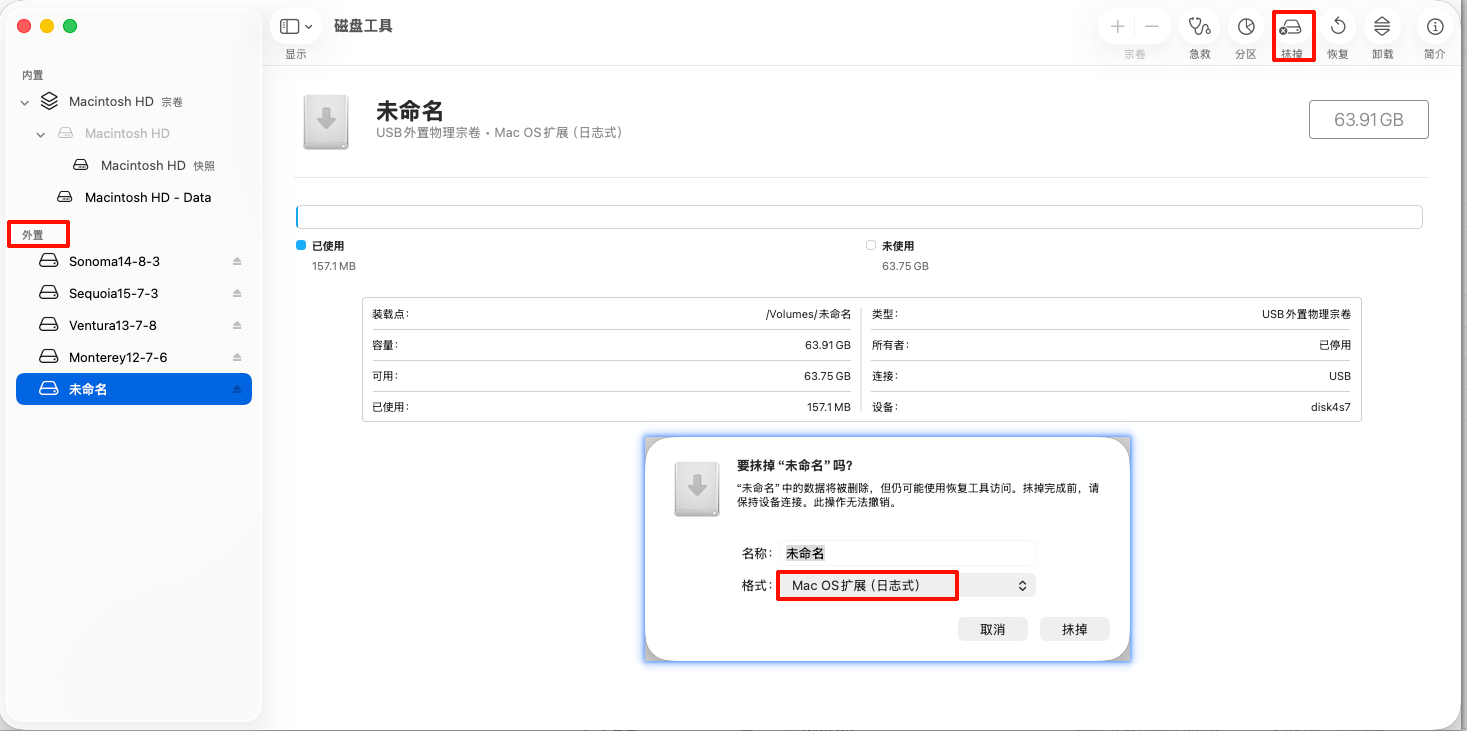Click the name (名称) field in dialog
The image size is (1467, 731).
(908, 553)
